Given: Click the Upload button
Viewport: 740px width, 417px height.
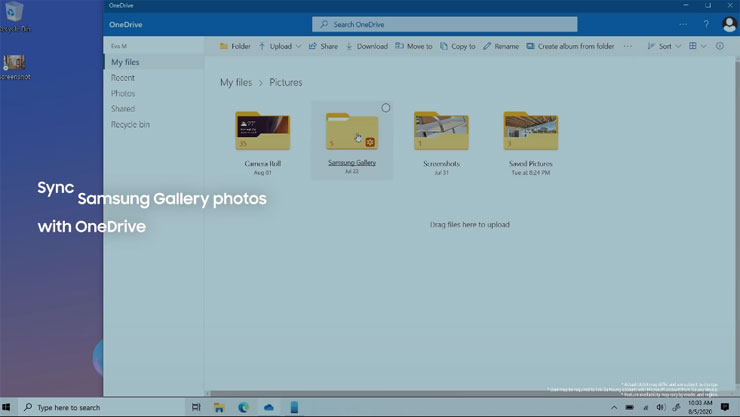Looking at the screenshot, I should coord(275,46).
